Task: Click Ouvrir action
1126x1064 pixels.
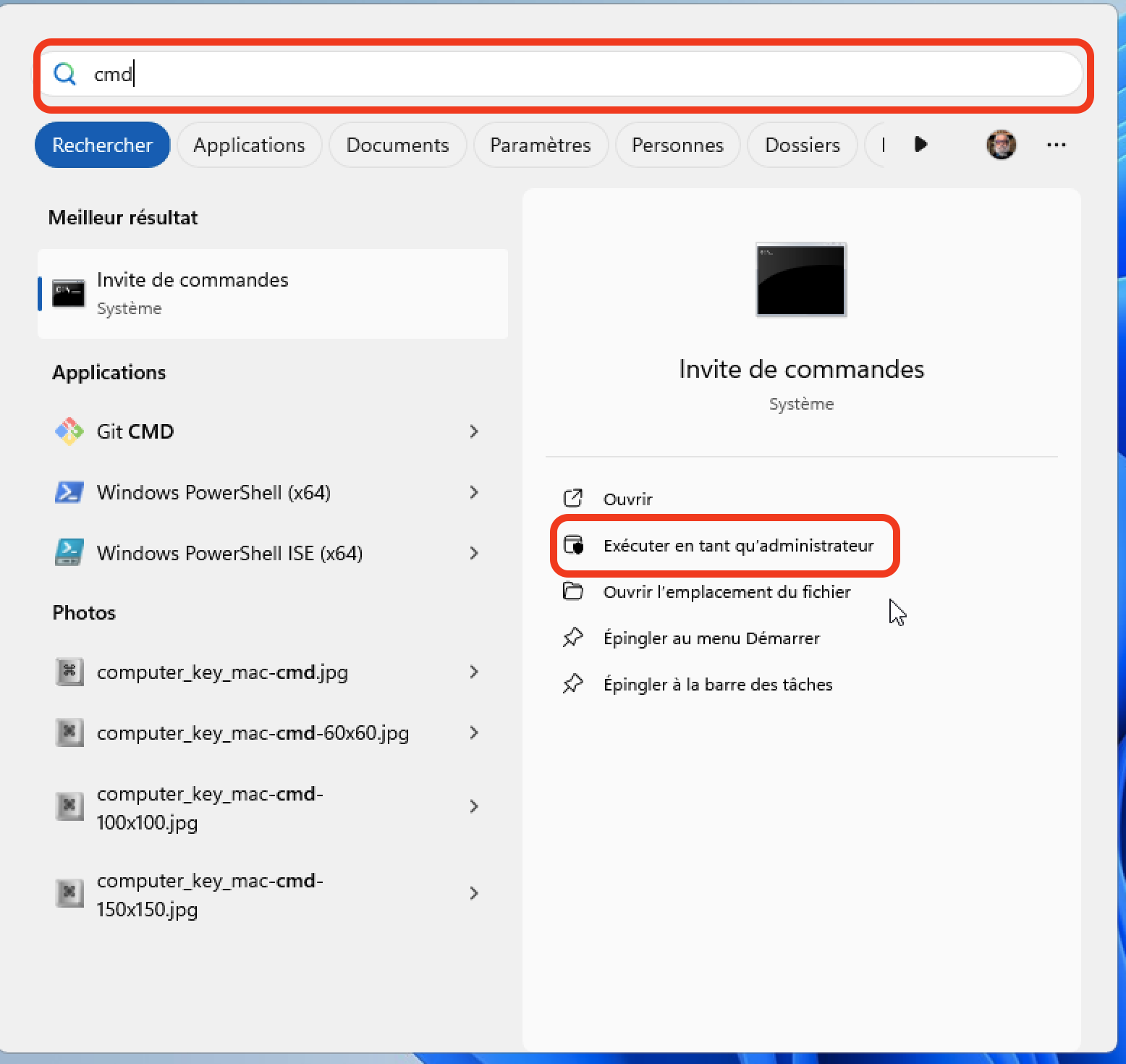Action: pos(628,499)
